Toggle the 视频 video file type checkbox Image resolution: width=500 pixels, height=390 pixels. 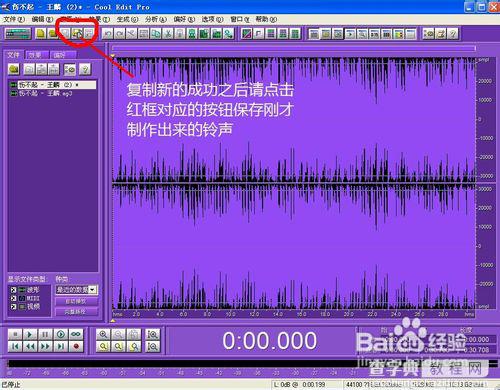[x=13, y=306]
